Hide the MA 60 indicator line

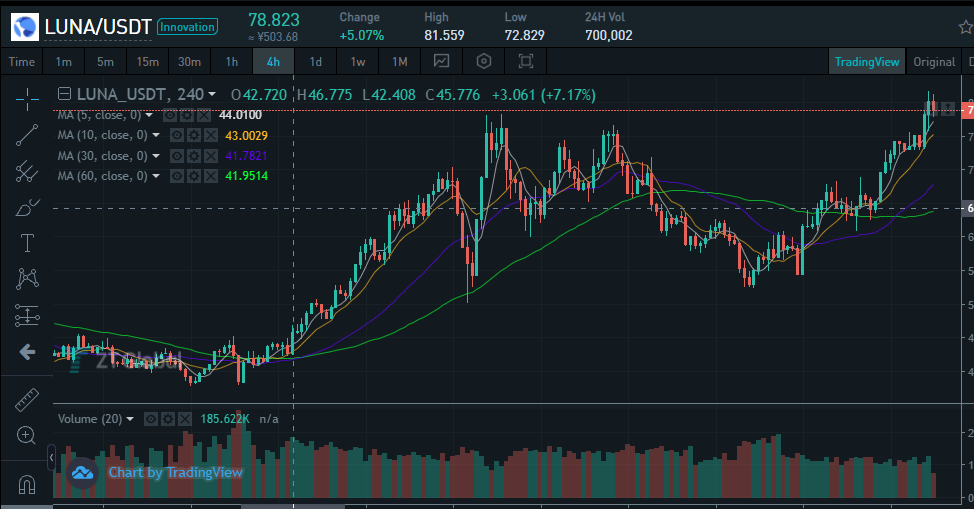point(177,177)
